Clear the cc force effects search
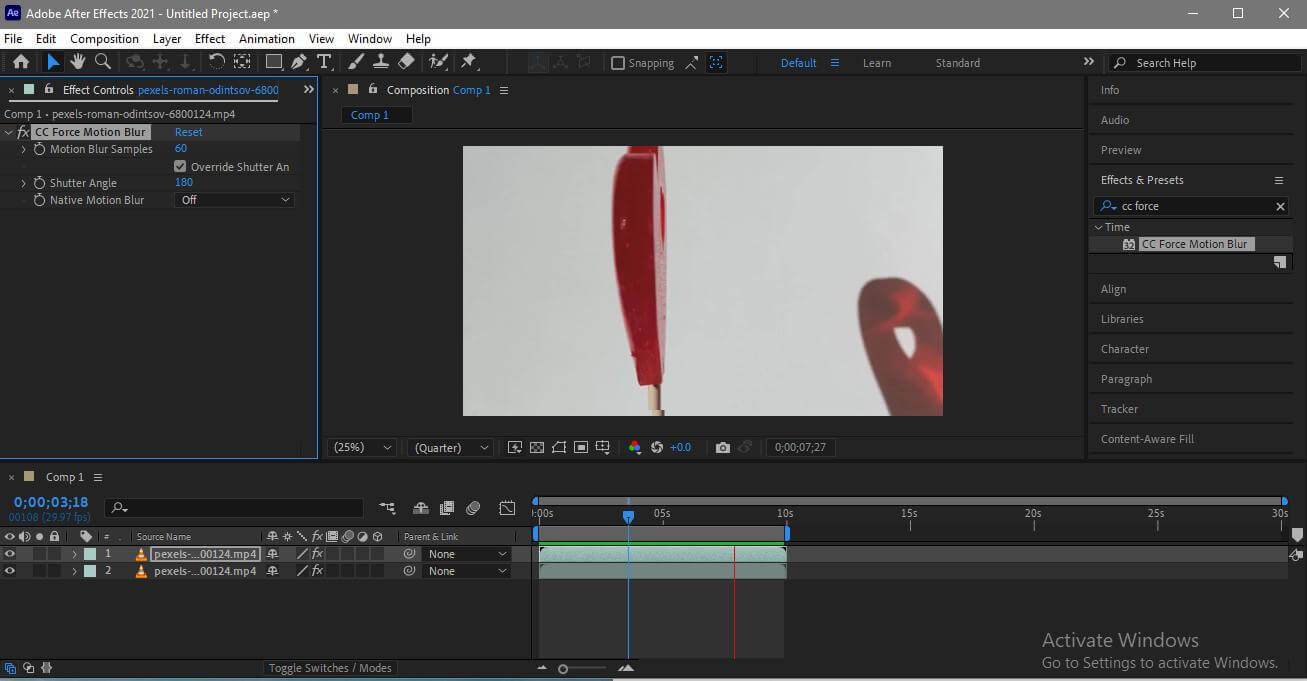 point(1280,206)
